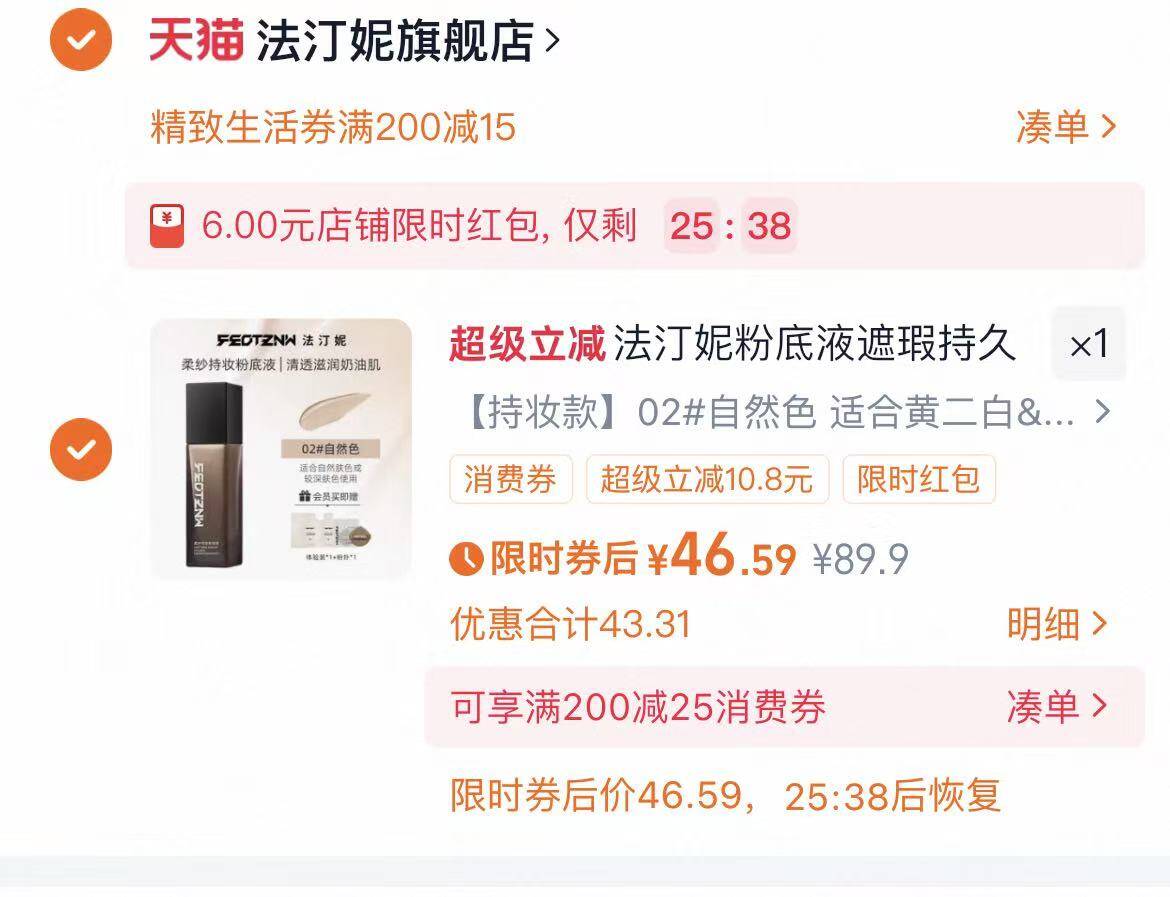Click the clock icon before 限时券后
Image resolution: width=1170 pixels, height=897 pixels.
[466, 558]
